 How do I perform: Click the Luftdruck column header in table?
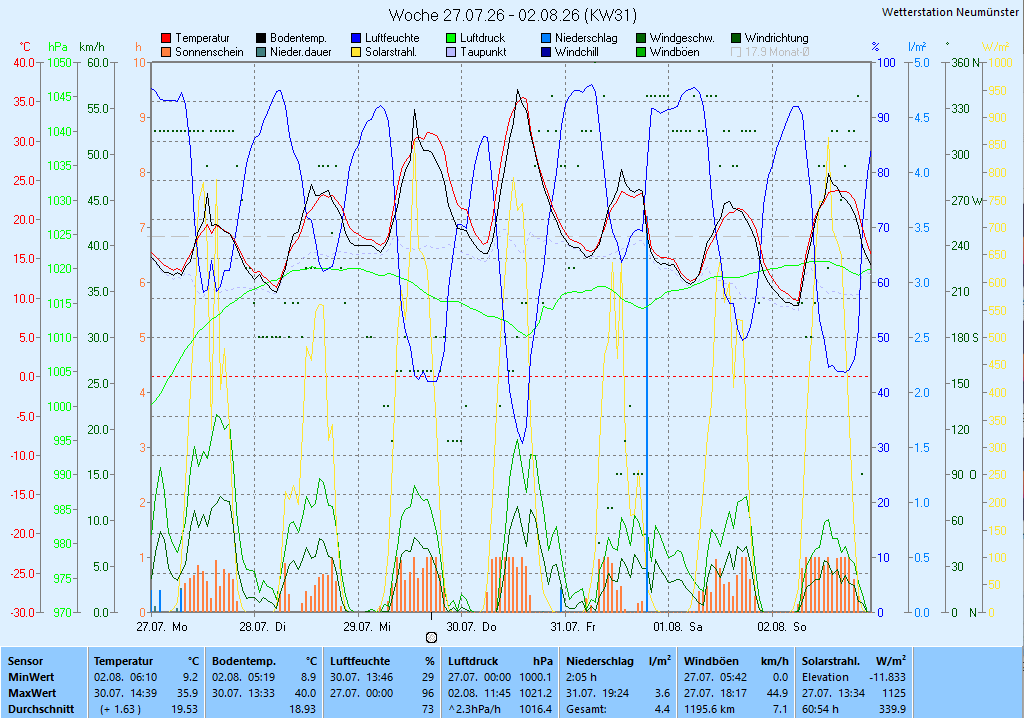473,661
